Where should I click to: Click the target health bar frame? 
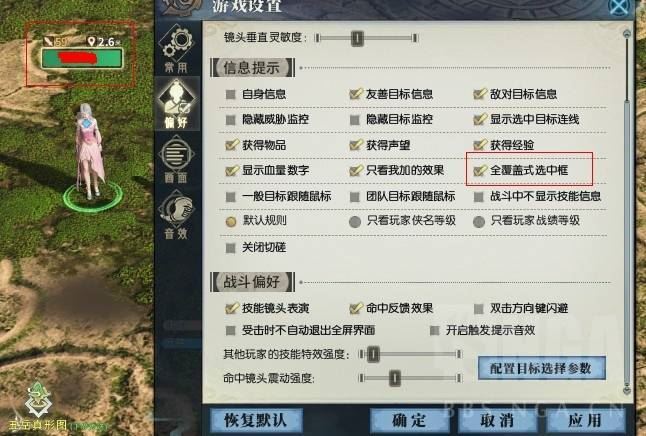pyautogui.click(x=82, y=58)
